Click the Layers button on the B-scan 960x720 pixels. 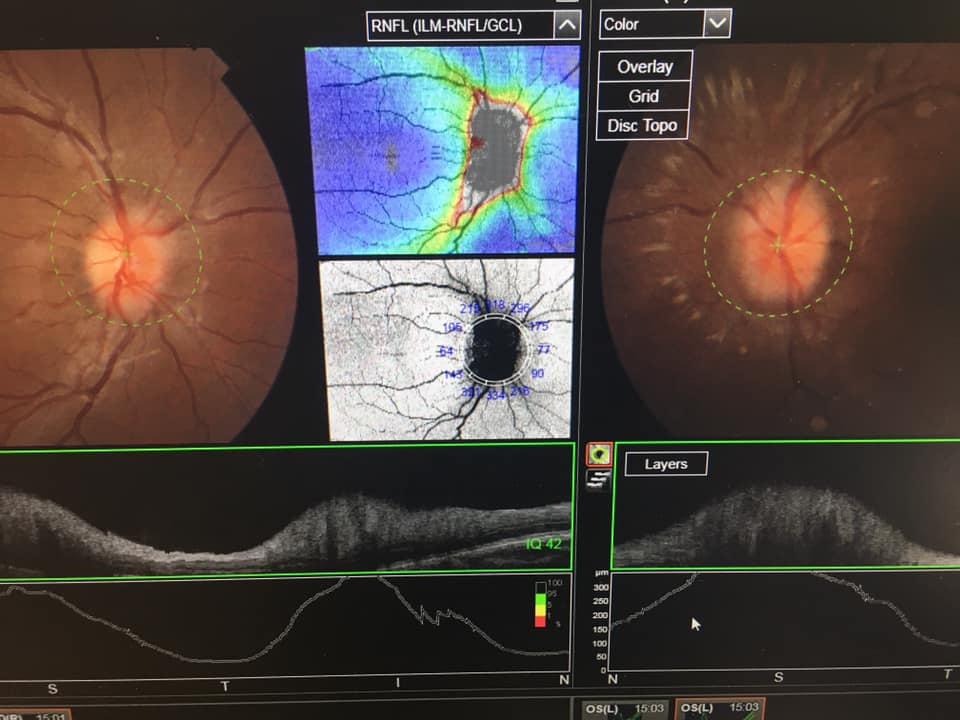click(666, 464)
